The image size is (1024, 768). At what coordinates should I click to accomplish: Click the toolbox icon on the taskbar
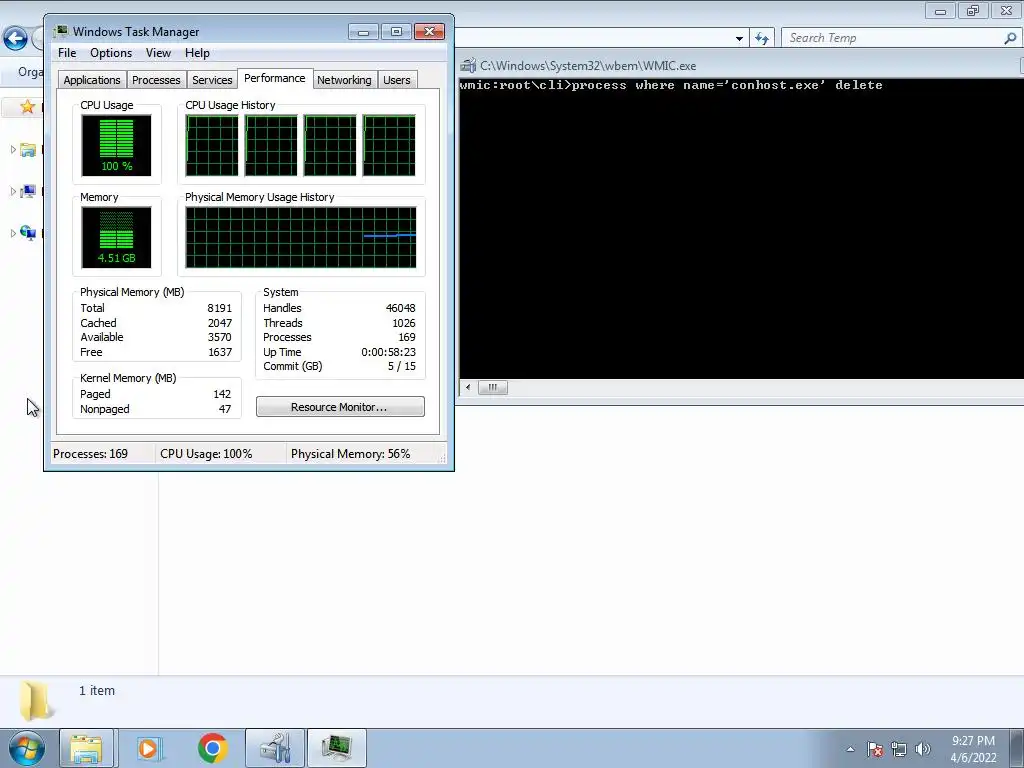point(275,748)
